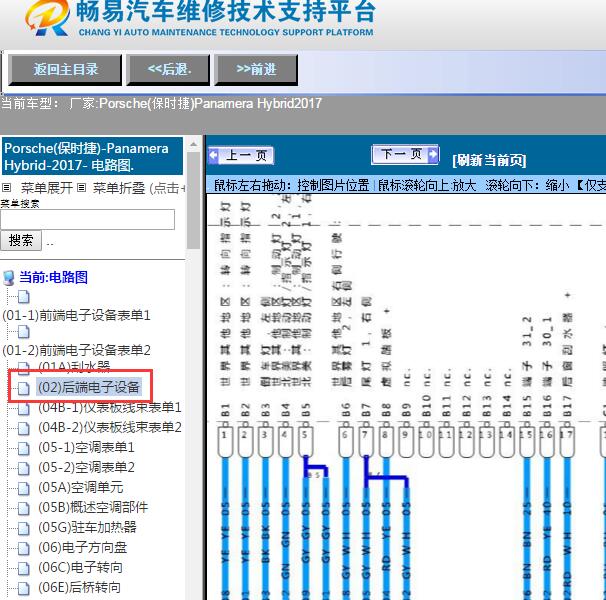The height and width of the screenshot is (600, 606).
Task: Focus the 菜单搜索 input field
Action: tap(87, 220)
